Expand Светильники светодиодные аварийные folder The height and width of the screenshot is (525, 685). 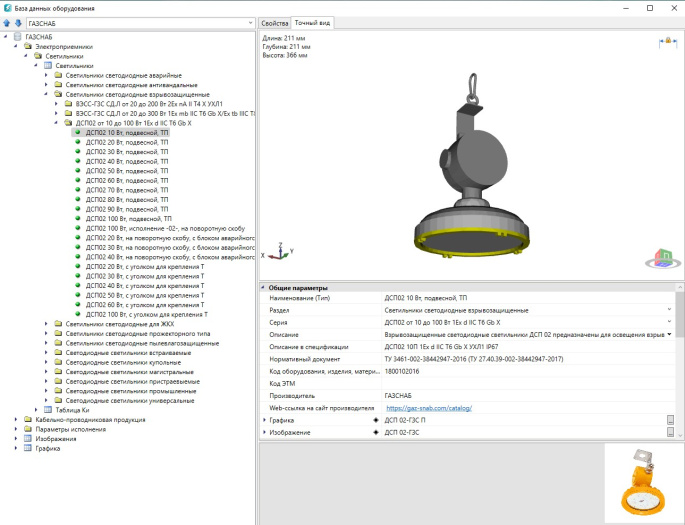pyautogui.click(x=45, y=75)
